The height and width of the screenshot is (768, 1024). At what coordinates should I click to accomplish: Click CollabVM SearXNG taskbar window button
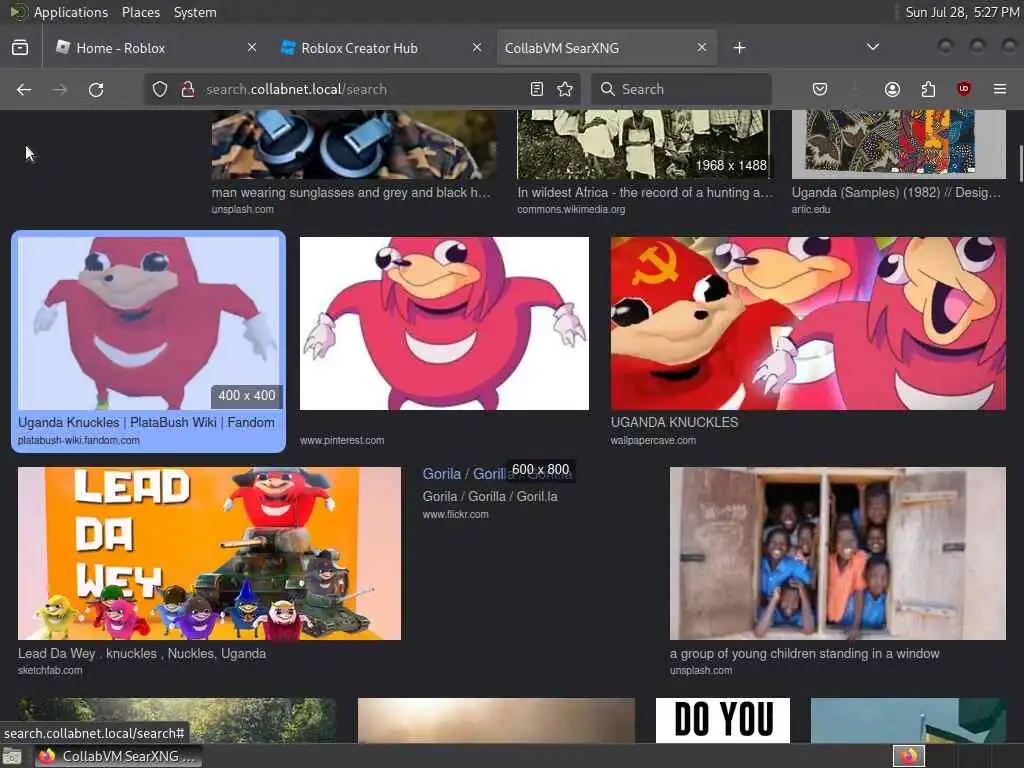pyautogui.click(x=118, y=756)
